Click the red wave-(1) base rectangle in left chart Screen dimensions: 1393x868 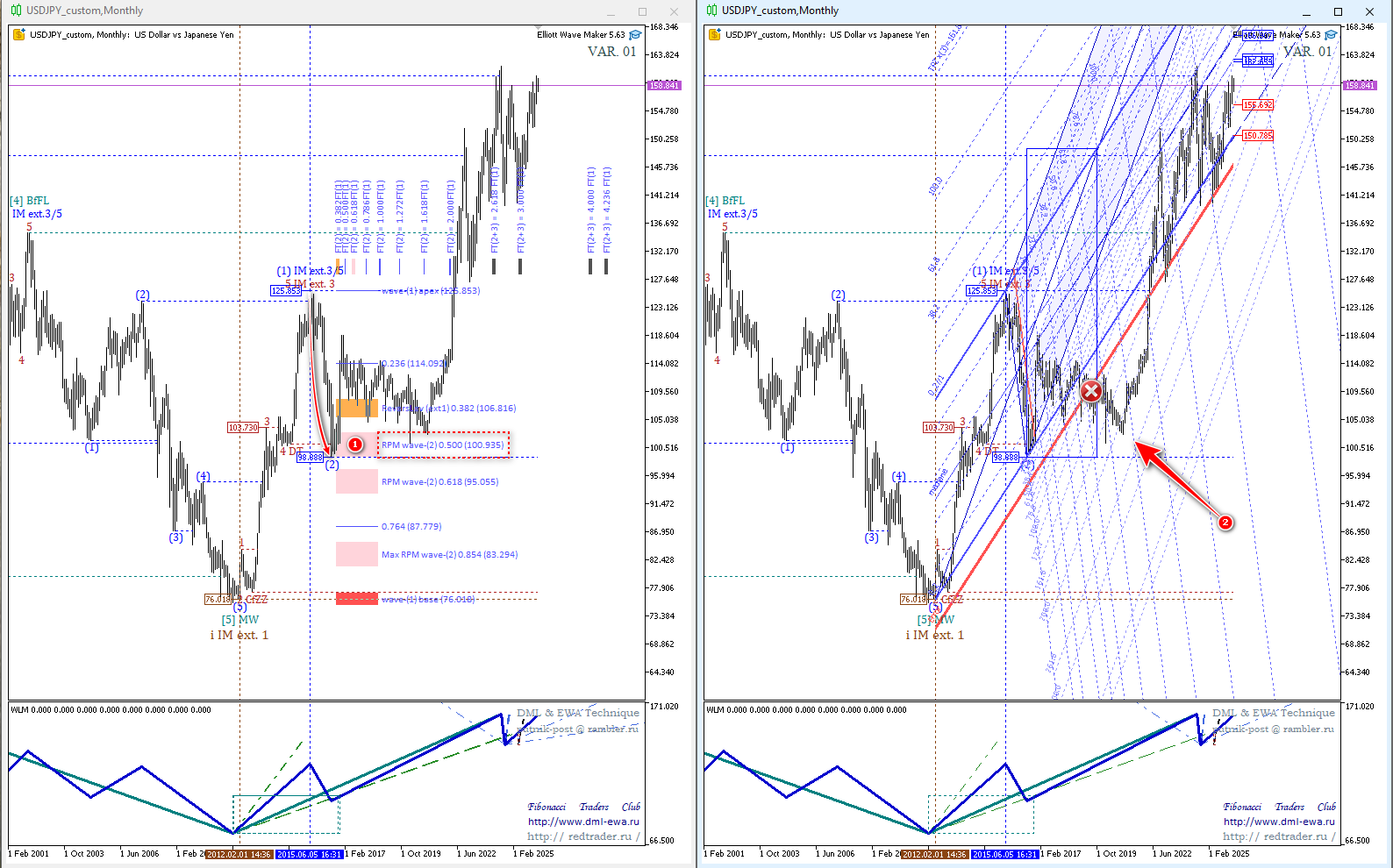click(x=357, y=599)
